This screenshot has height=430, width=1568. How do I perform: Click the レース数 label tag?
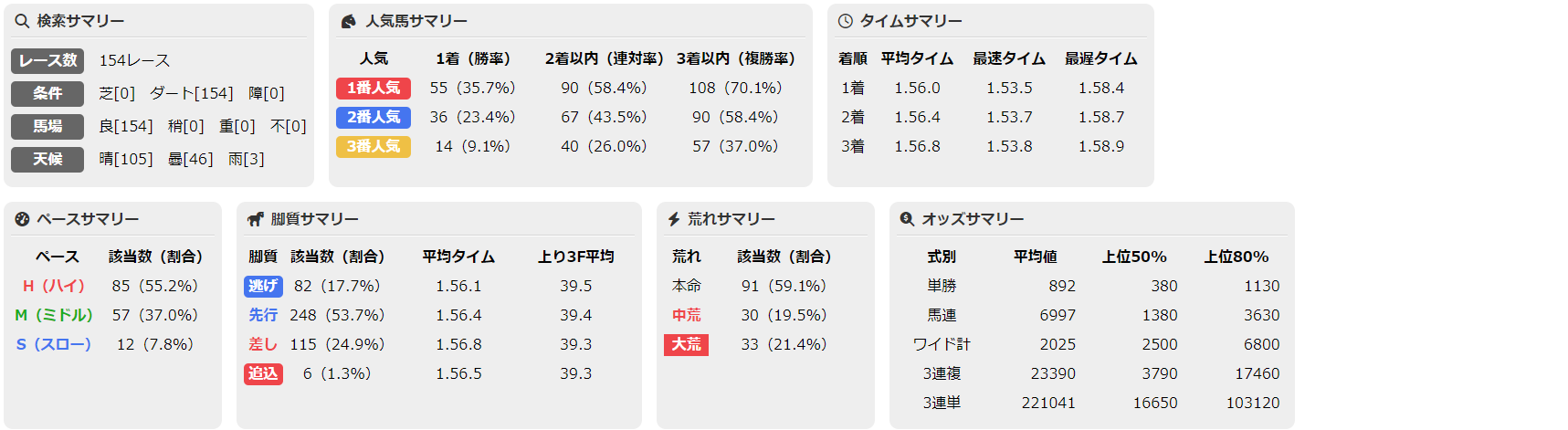[x=47, y=60]
